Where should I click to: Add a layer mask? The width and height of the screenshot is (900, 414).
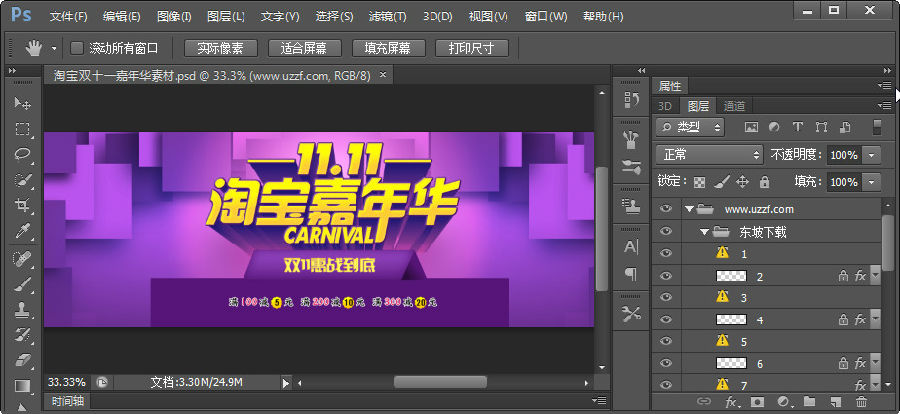click(x=758, y=402)
